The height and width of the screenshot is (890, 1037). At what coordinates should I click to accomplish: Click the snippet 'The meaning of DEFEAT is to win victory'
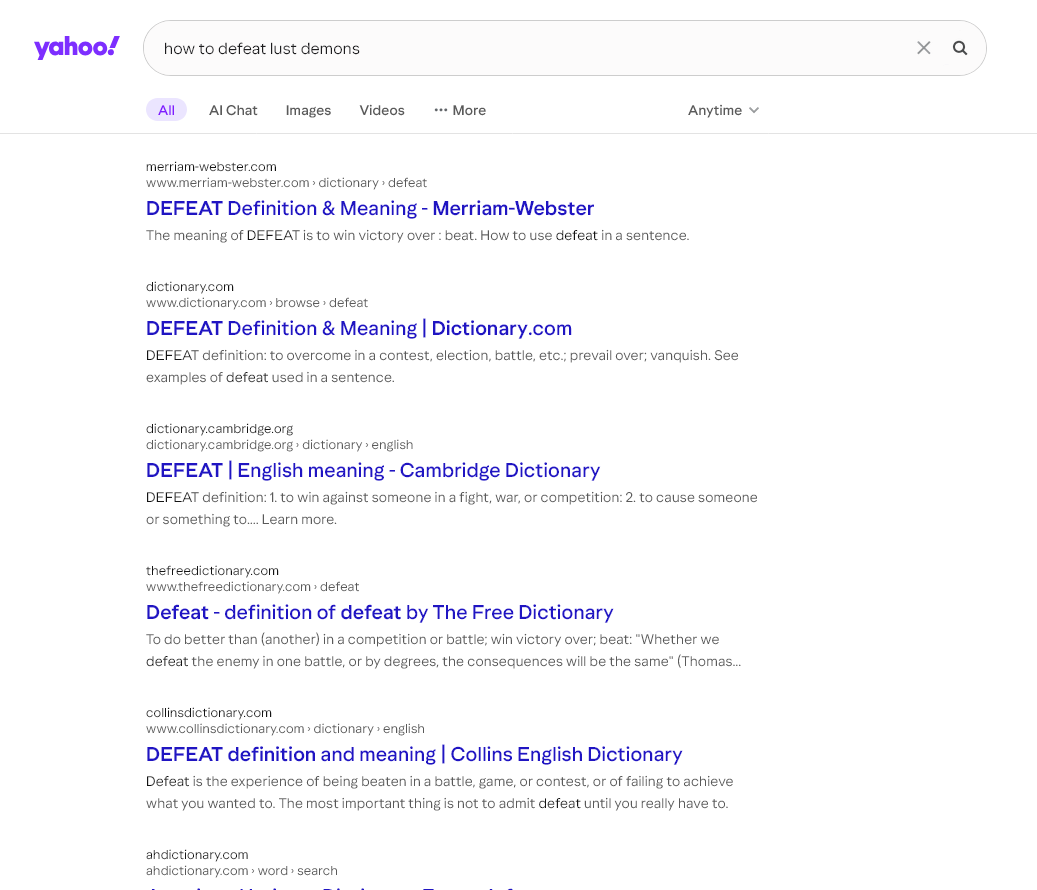pos(417,235)
